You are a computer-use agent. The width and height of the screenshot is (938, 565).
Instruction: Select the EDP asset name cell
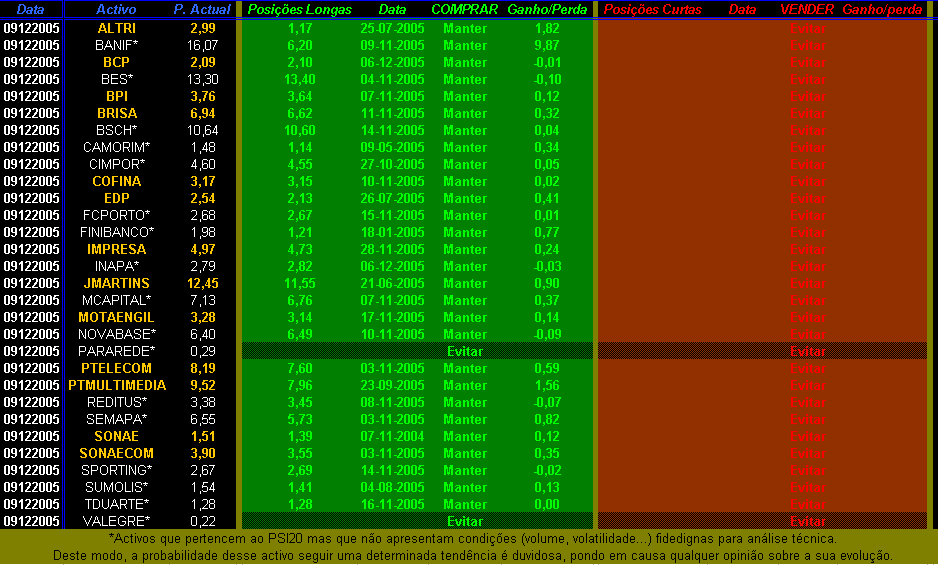(117, 198)
